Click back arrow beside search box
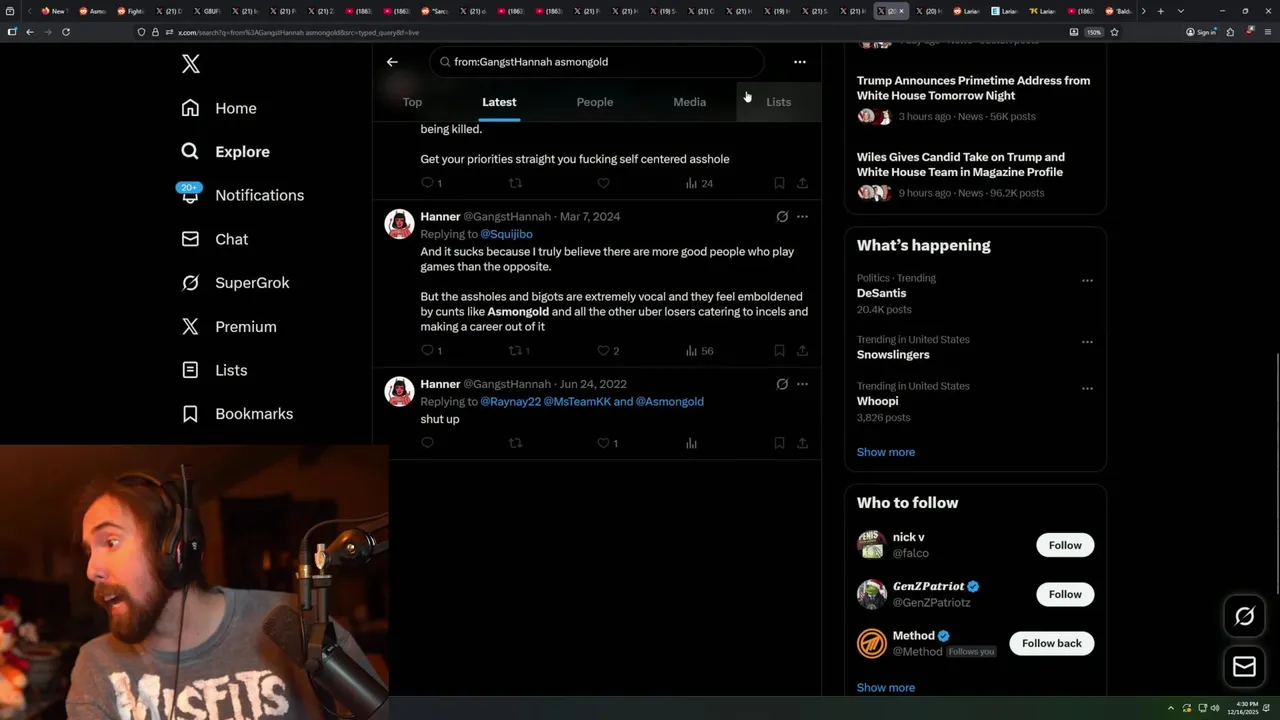The image size is (1280, 720). [392, 62]
